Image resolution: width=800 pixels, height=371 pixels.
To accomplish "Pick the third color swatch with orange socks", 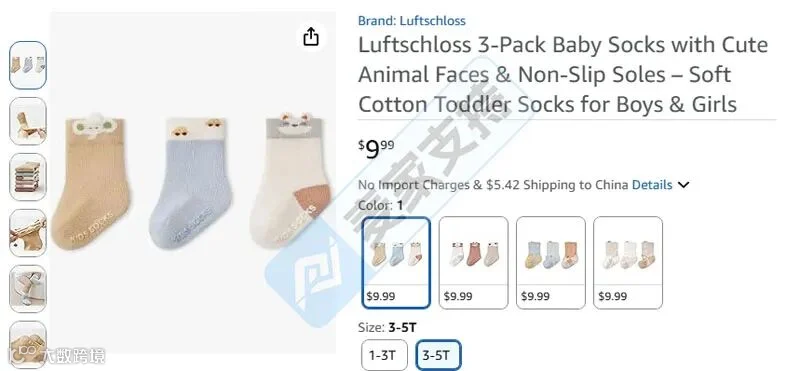I will [x=551, y=263].
